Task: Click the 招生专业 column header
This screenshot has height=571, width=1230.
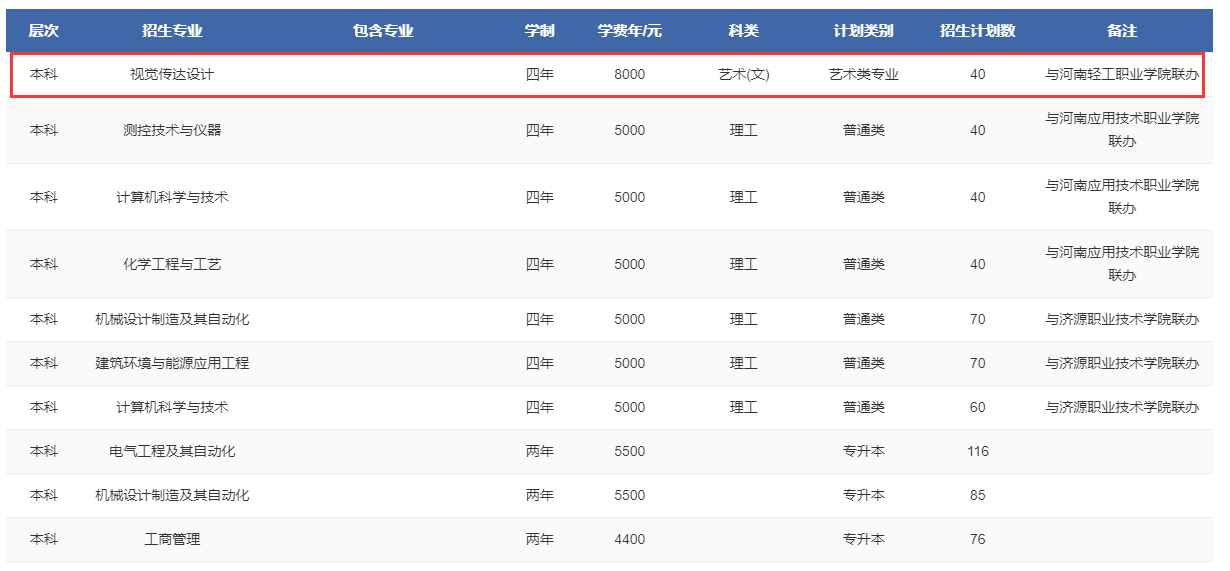Action: click(172, 31)
